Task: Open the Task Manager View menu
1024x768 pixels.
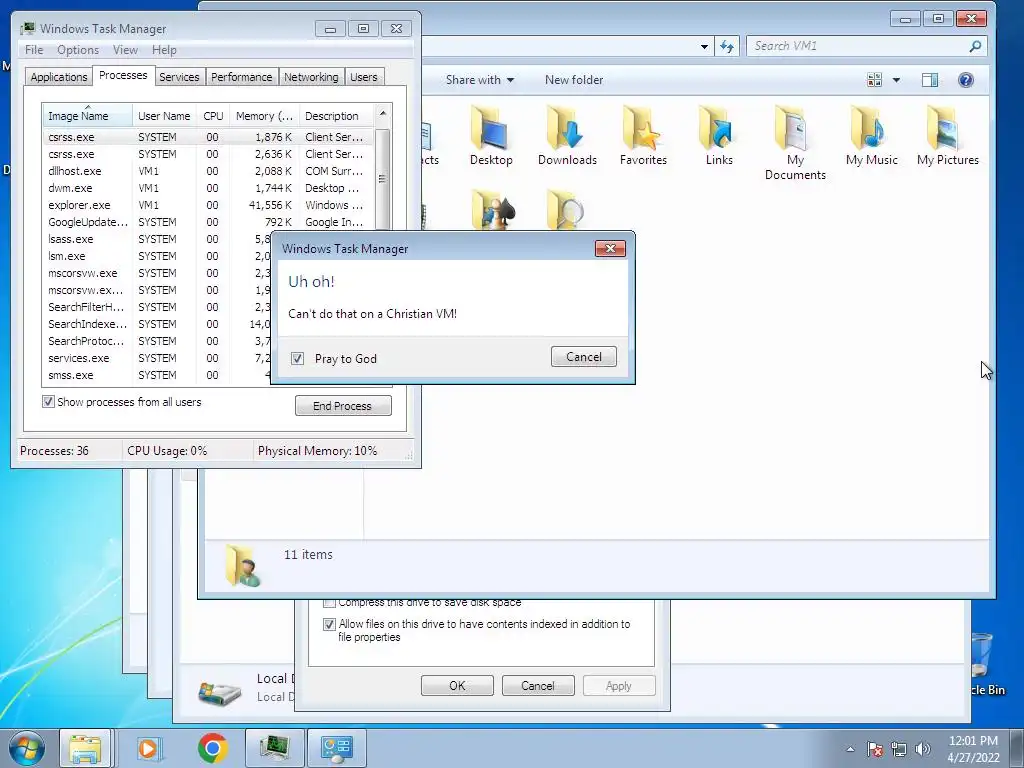Action: tap(125, 50)
